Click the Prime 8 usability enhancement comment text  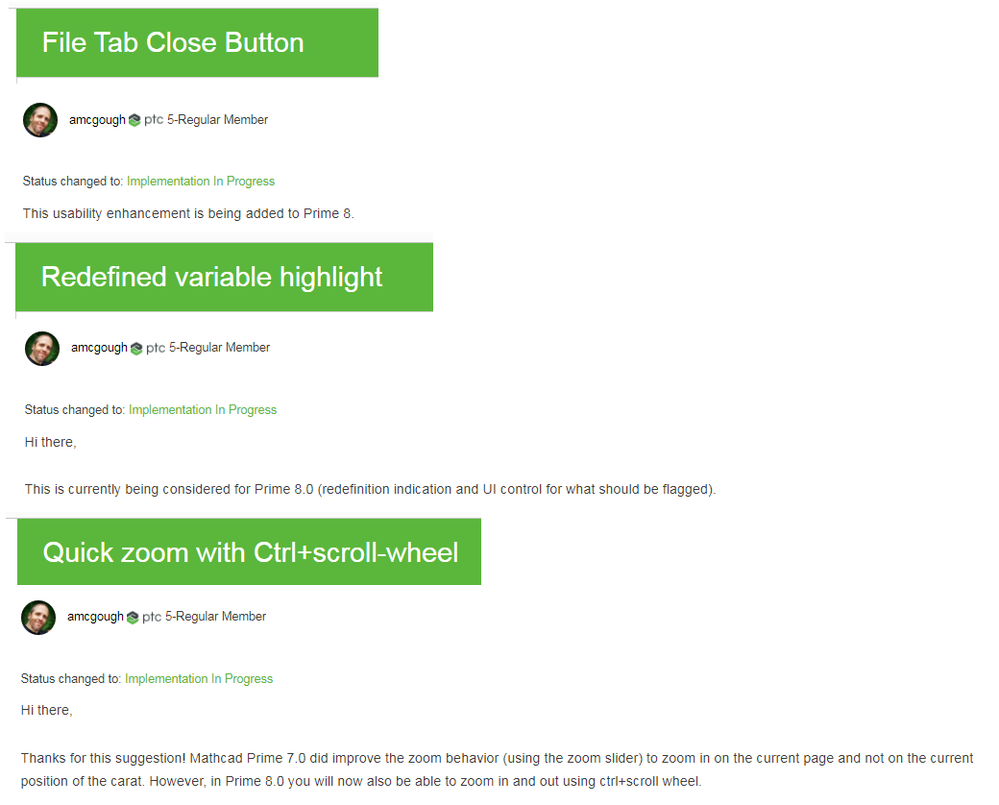[x=189, y=213]
